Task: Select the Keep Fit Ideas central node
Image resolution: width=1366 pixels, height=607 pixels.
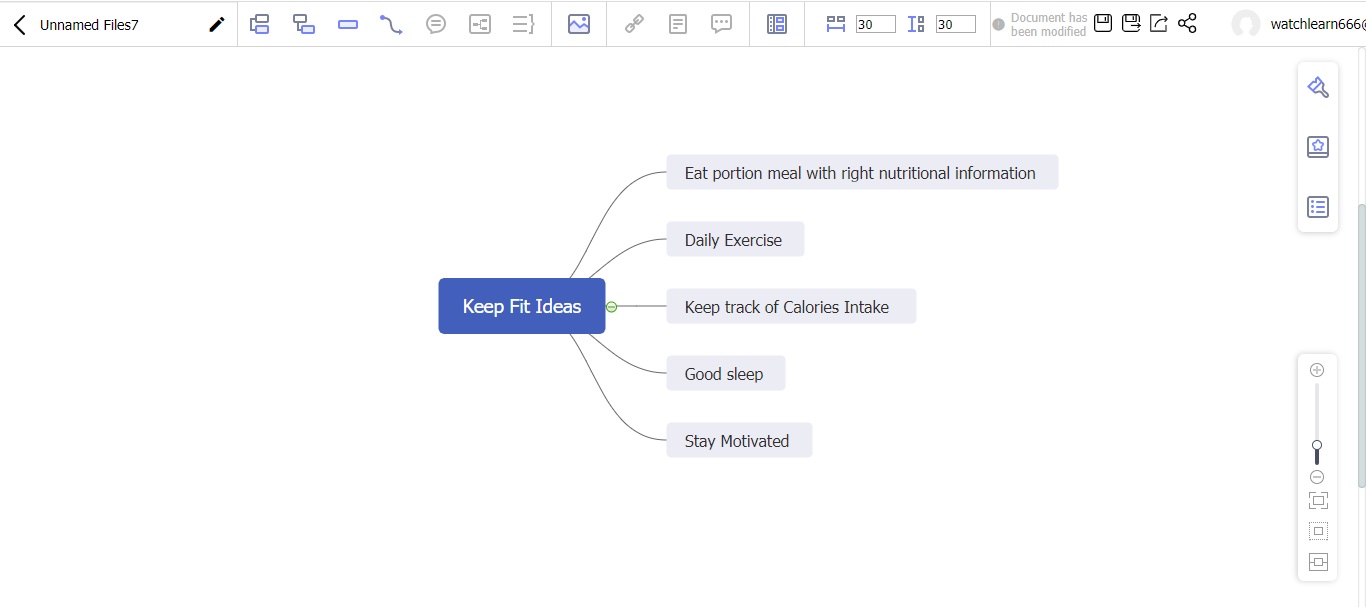Action: pos(522,306)
